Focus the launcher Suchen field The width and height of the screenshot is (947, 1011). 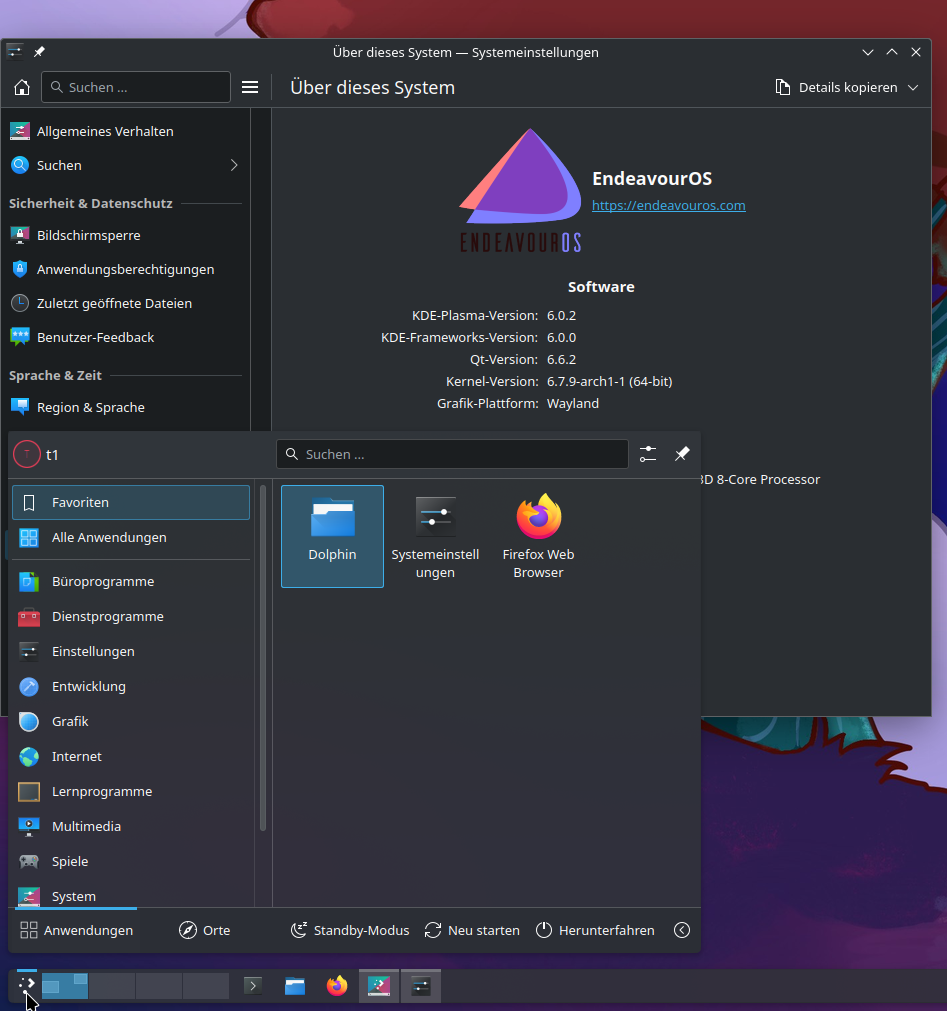(x=453, y=454)
